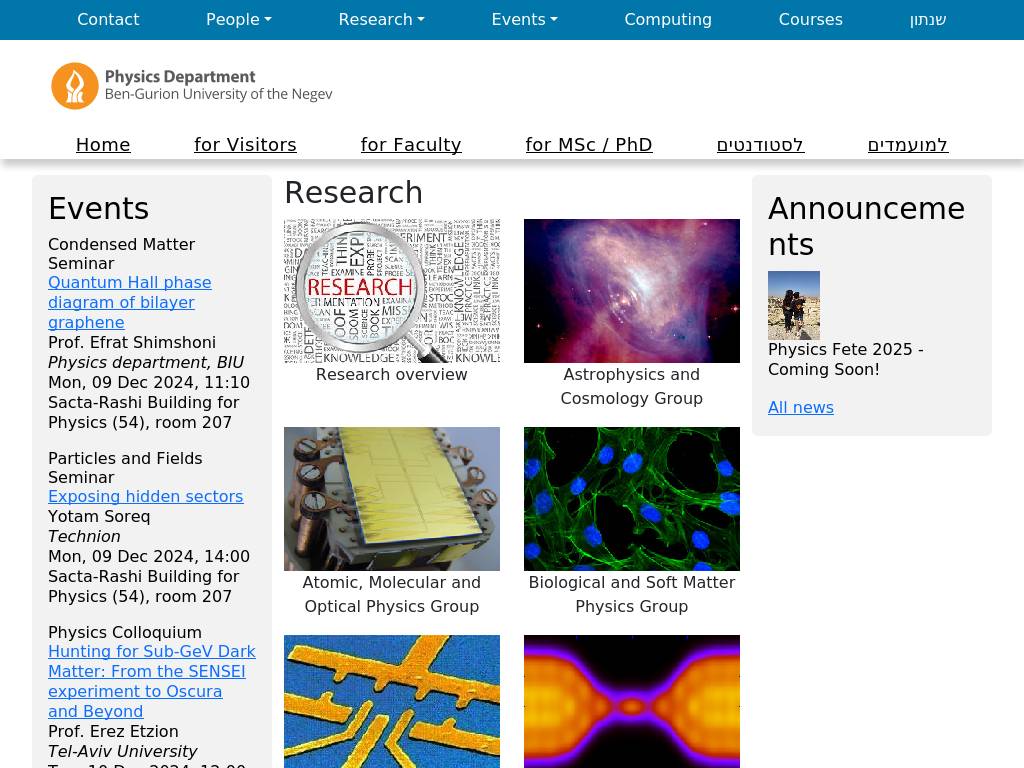This screenshot has width=1024, height=768.
Task: Open Hunting for Sub-GeV Dark Matter colloquium link
Action: coord(151,681)
